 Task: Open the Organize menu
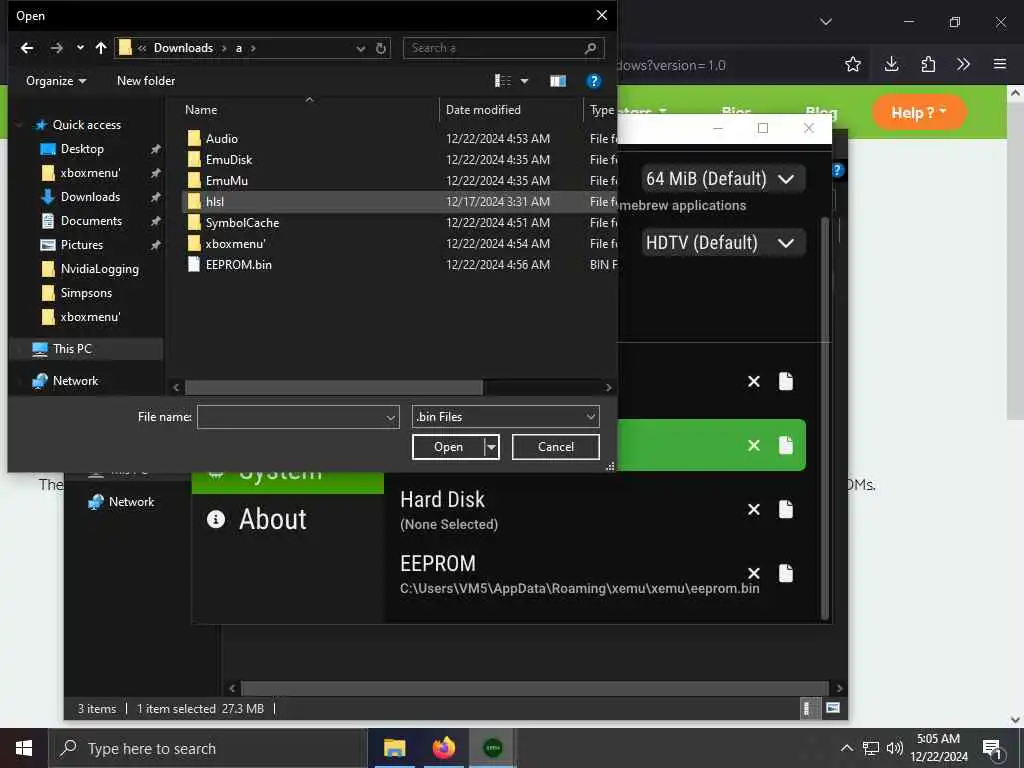(x=56, y=80)
